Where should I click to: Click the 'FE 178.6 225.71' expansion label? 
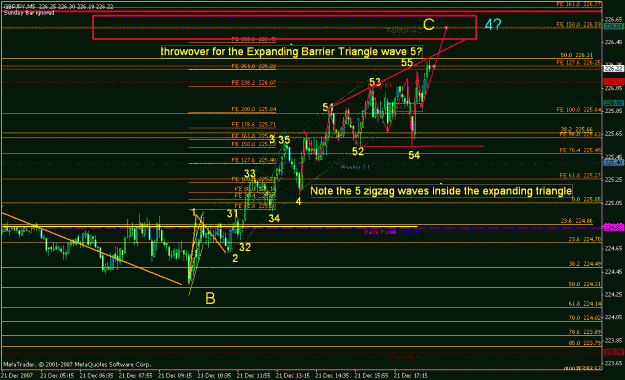pos(254,124)
